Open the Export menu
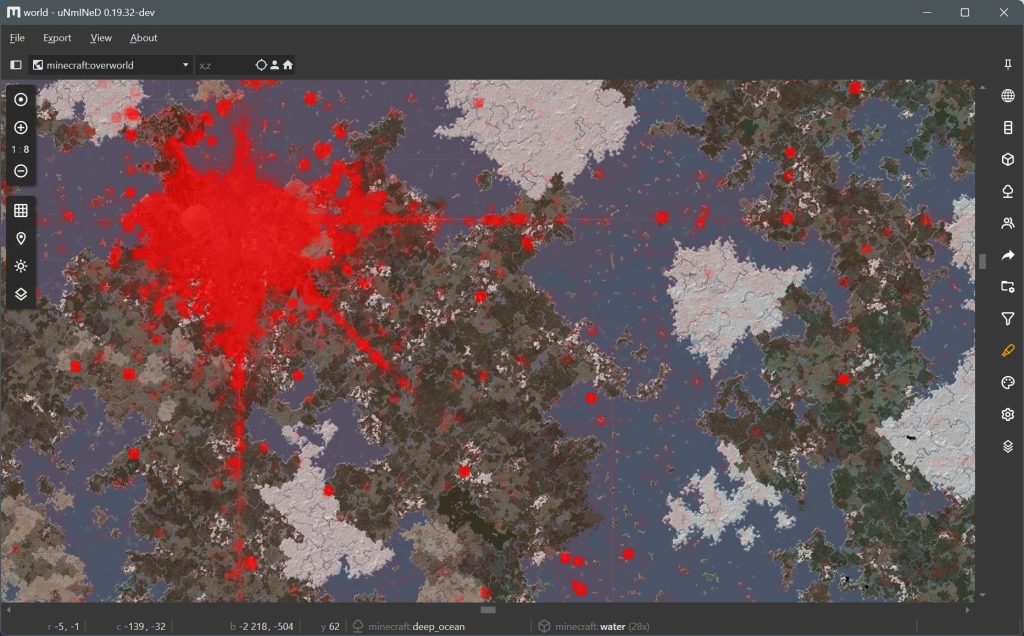This screenshot has width=1024, height=636. tap(56, 38)
